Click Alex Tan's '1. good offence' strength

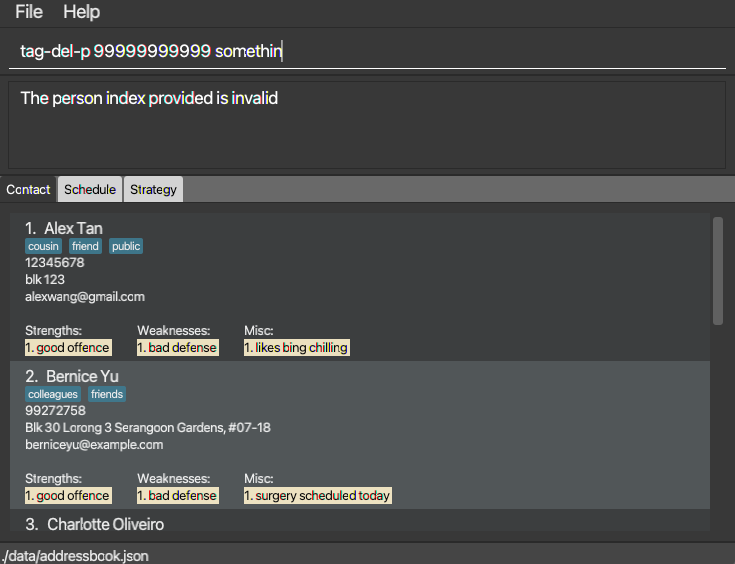point(68,347)
